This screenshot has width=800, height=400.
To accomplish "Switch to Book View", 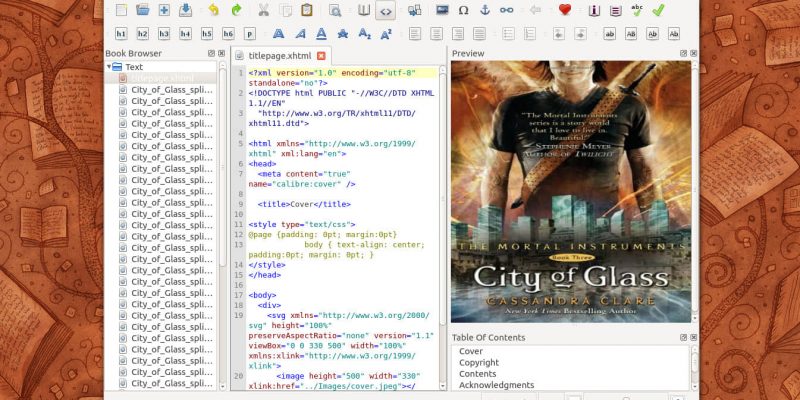I will 363,10.
